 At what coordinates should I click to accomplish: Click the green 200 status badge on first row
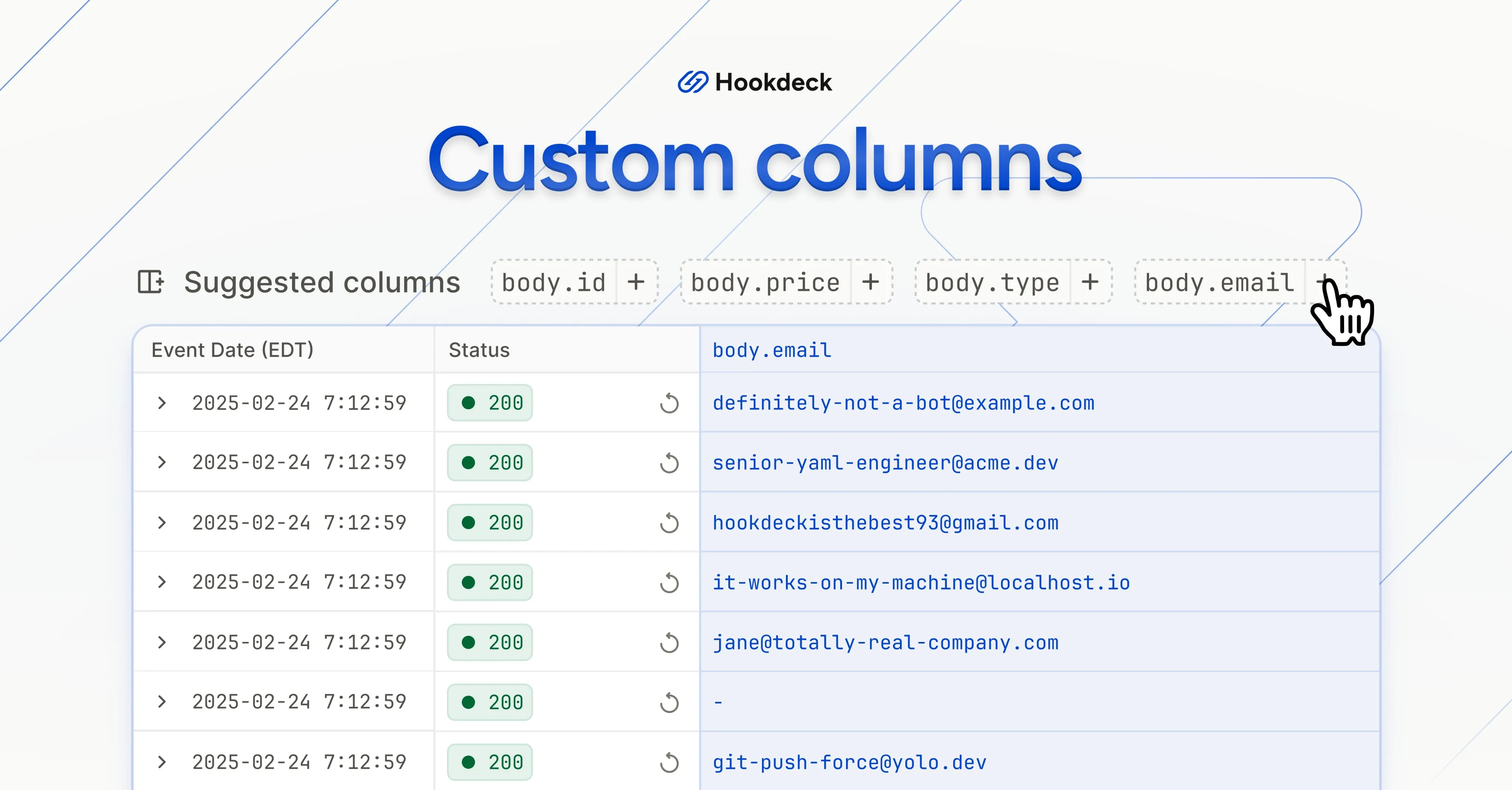(489, 403)
